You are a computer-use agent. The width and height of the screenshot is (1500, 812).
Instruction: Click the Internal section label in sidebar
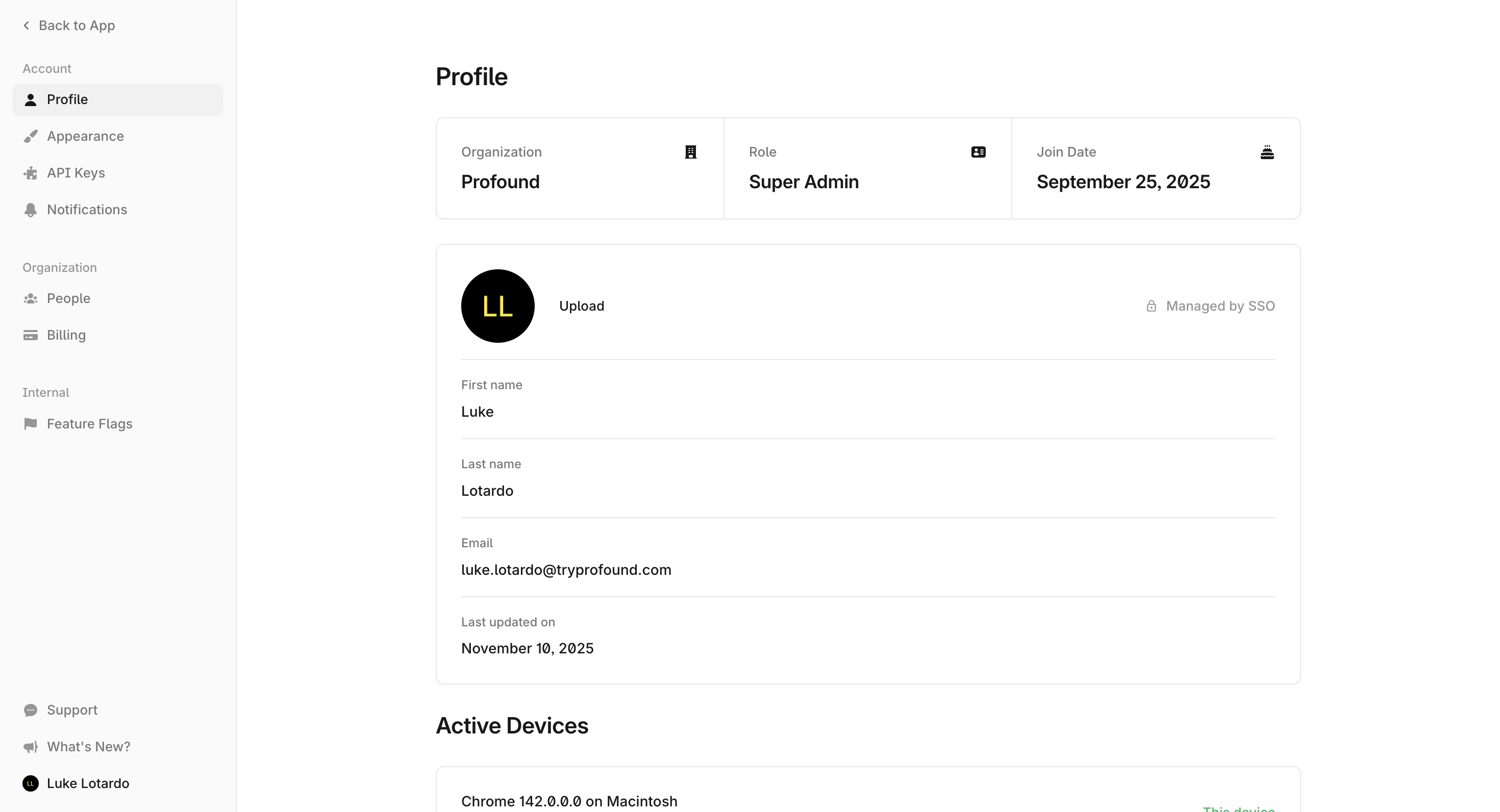45,393
